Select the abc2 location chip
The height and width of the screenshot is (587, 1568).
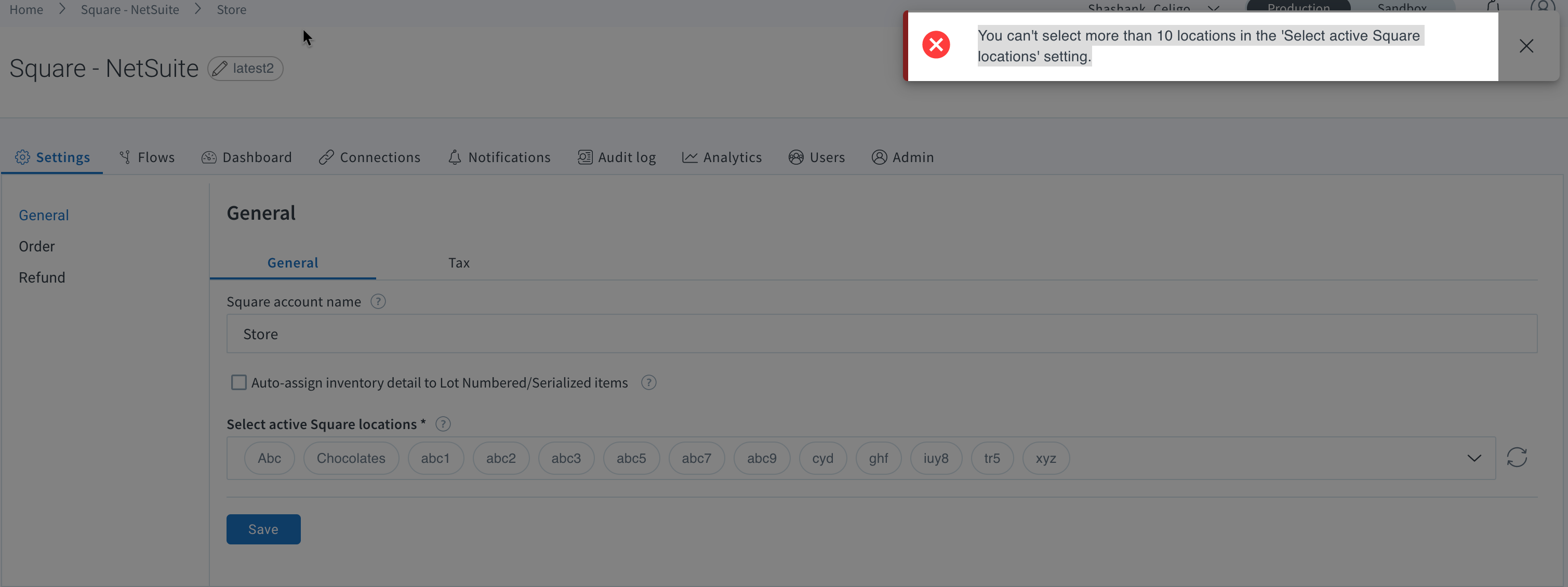tap(501, 458)
